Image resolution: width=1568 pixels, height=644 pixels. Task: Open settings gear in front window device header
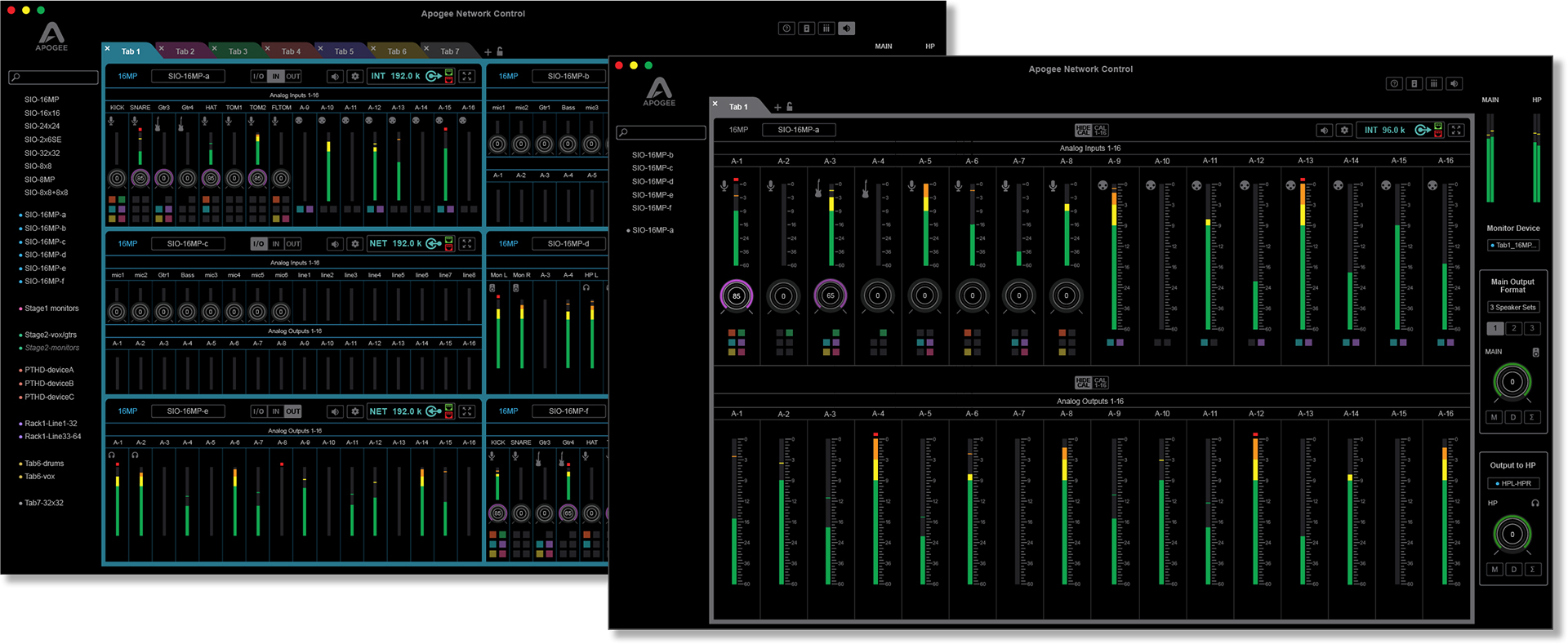click(1344, 130)
